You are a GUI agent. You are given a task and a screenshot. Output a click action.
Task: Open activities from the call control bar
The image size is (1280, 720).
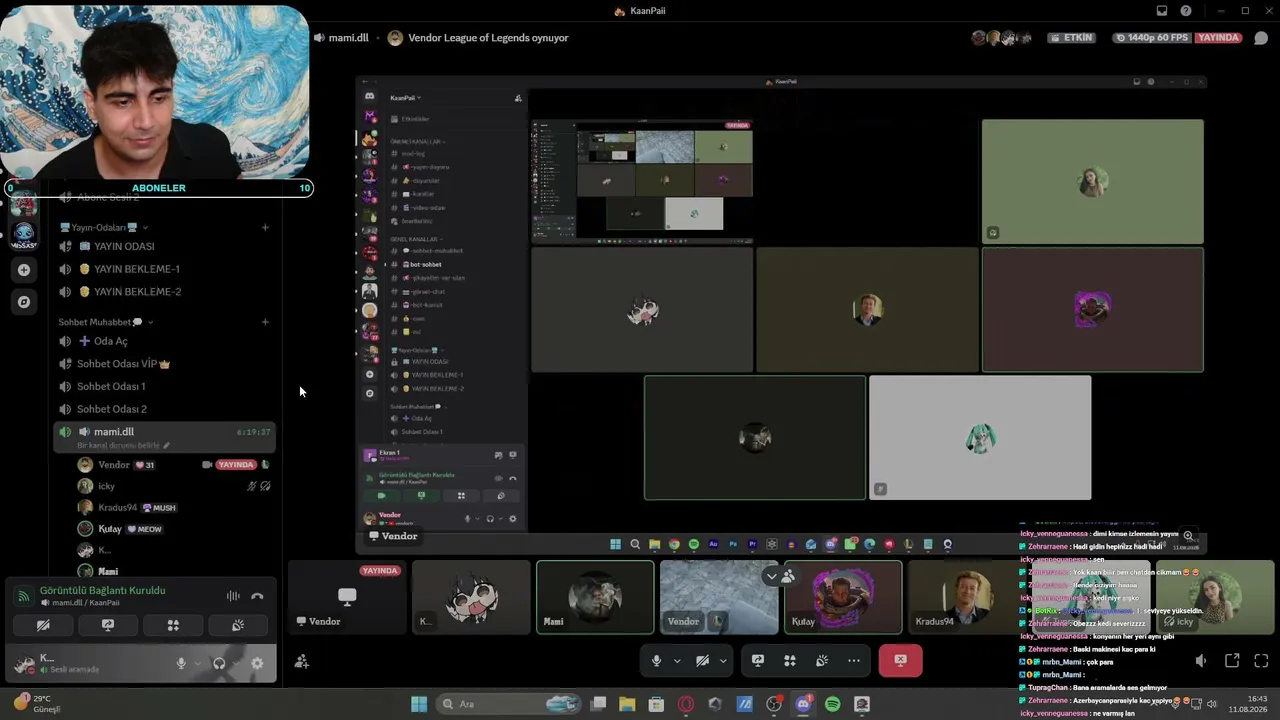(x=790, y=660)
